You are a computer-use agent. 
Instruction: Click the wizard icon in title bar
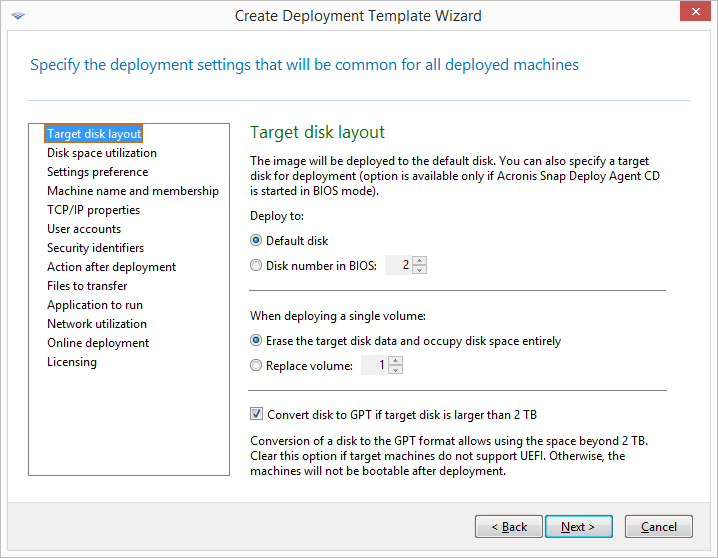click(x=17, y=17)
